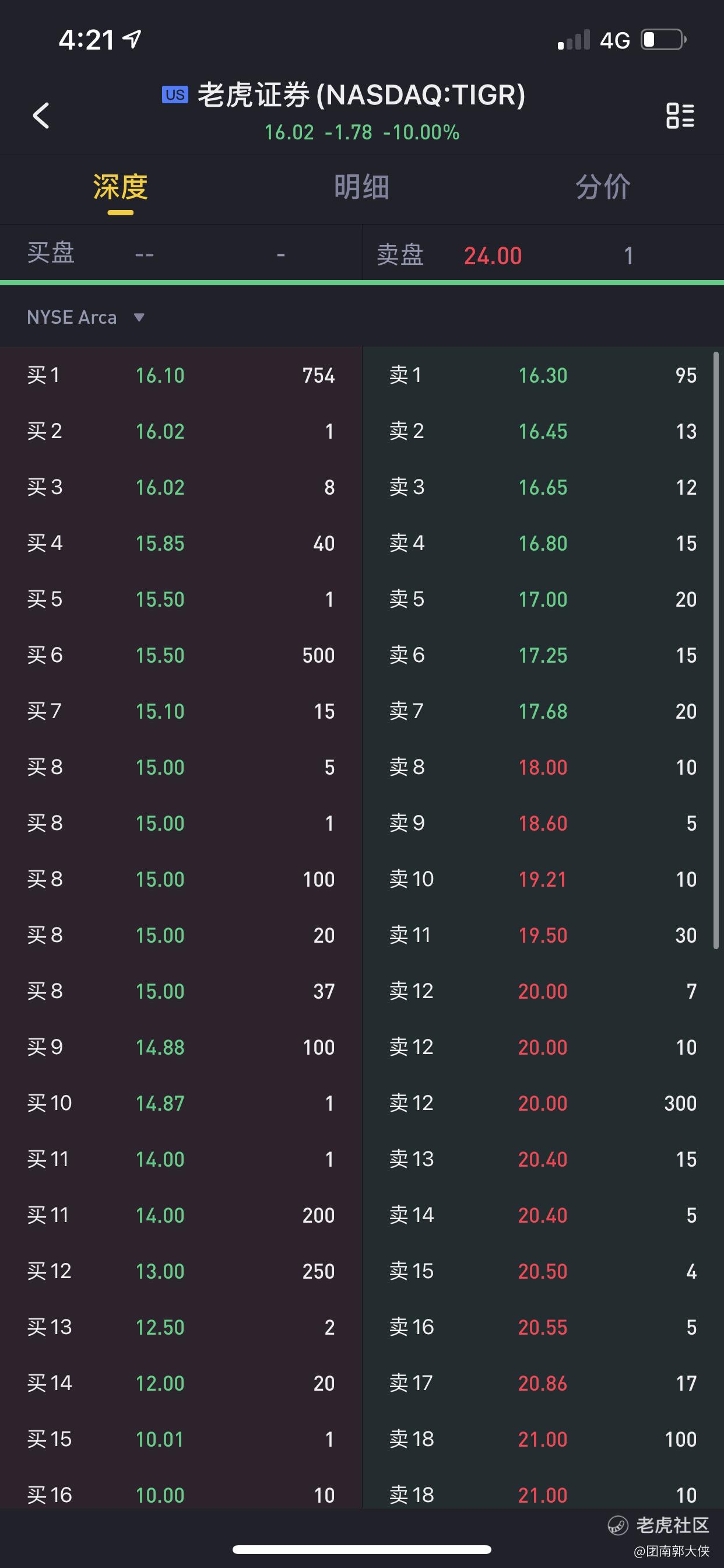Tap the US market badge icon
Viewport: 724px width, 1568px height.
click(175, 95)
